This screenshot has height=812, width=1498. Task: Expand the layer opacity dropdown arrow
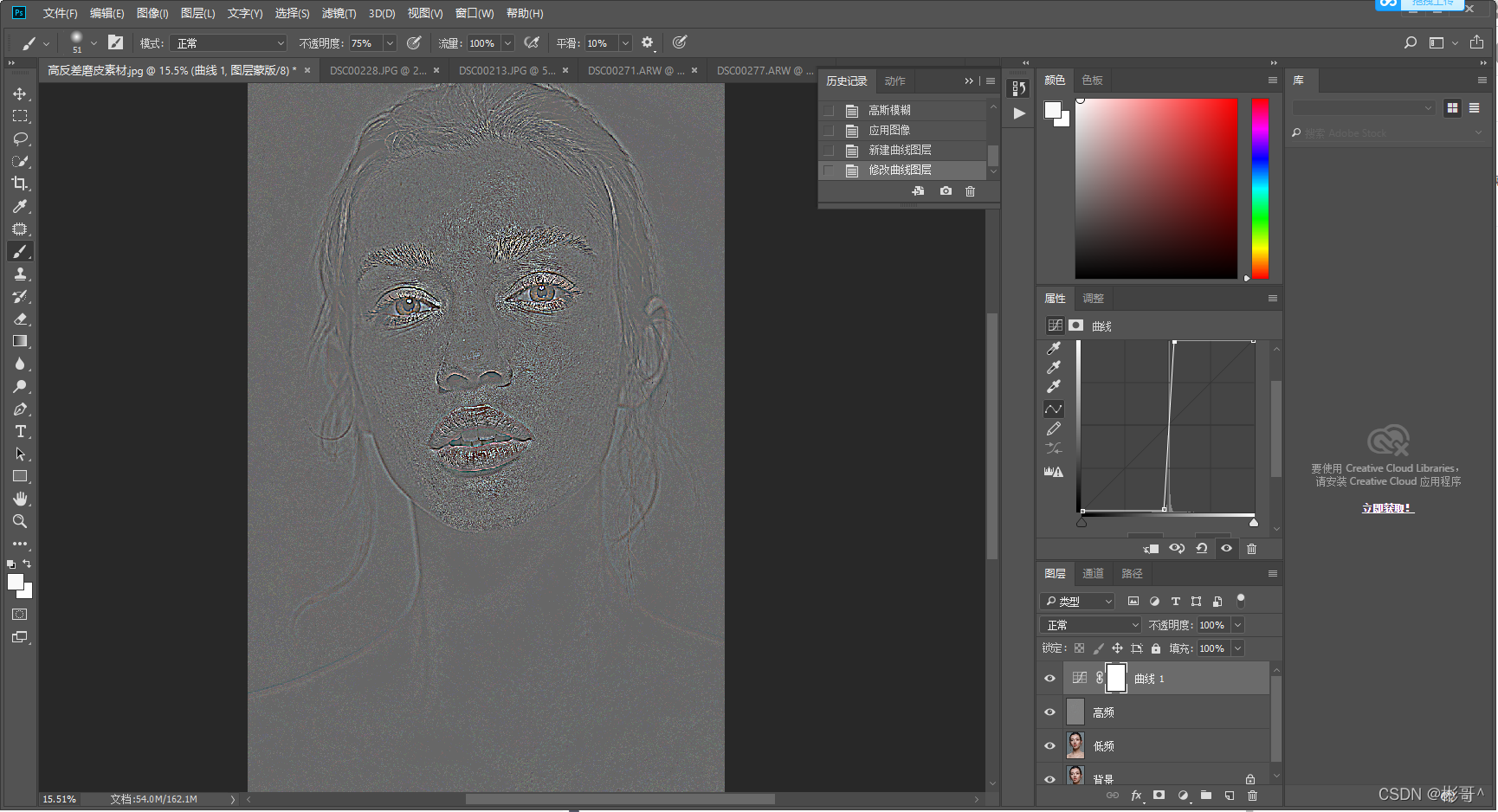pos(1237,625)
